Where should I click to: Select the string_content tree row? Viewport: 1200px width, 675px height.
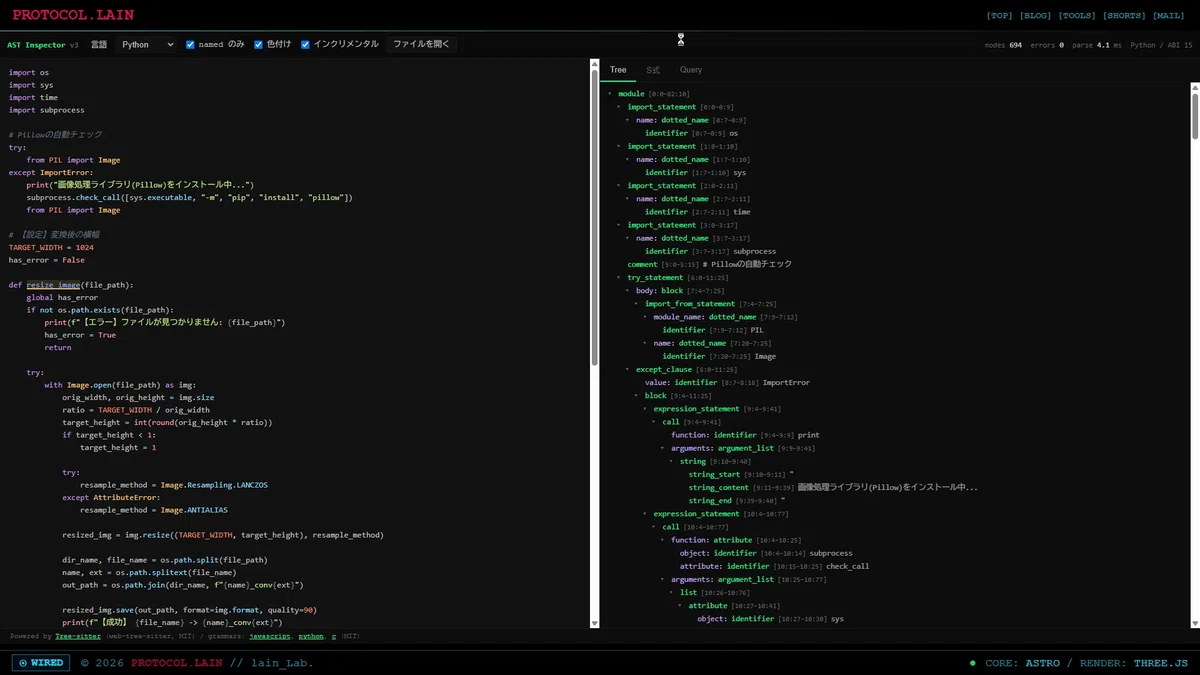pos(832,488)
